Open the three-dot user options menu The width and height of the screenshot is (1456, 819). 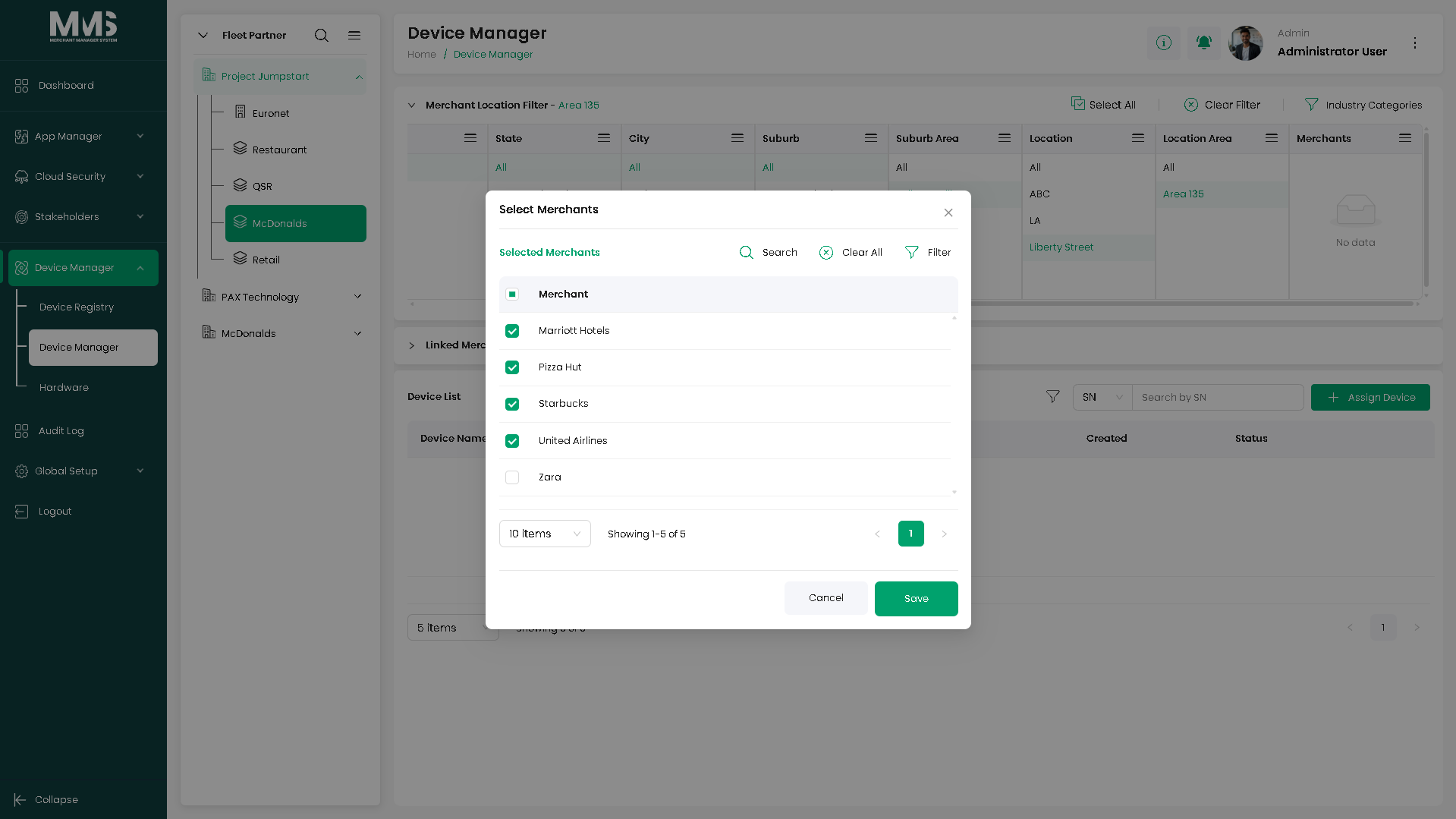point(1415,43)
